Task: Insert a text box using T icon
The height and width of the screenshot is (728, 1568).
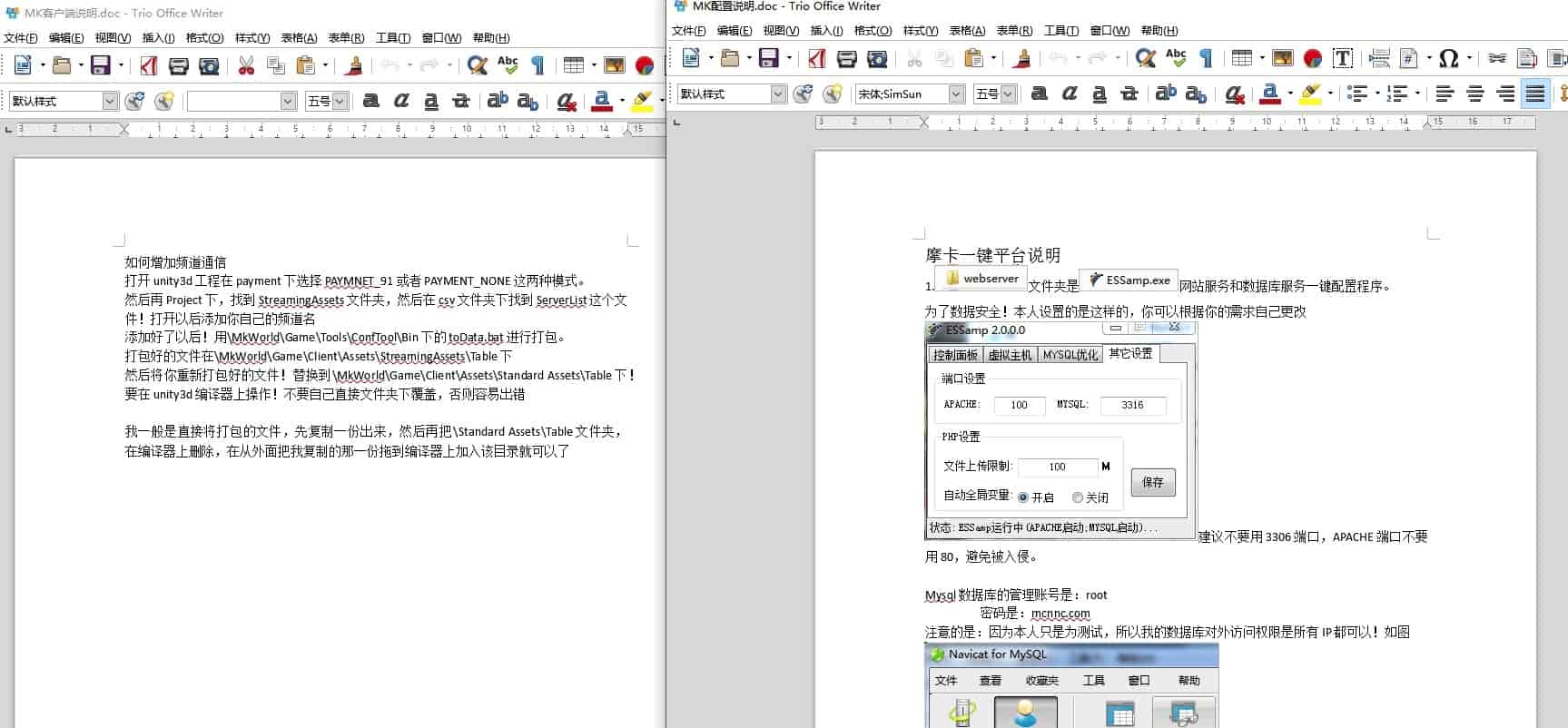Action: (x=1343, y=59)
